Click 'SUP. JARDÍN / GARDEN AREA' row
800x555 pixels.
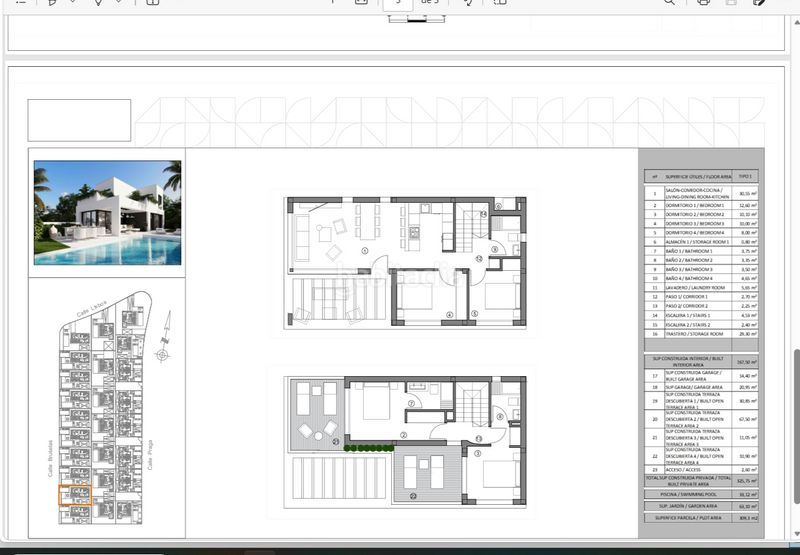click(x=701, y=506)
